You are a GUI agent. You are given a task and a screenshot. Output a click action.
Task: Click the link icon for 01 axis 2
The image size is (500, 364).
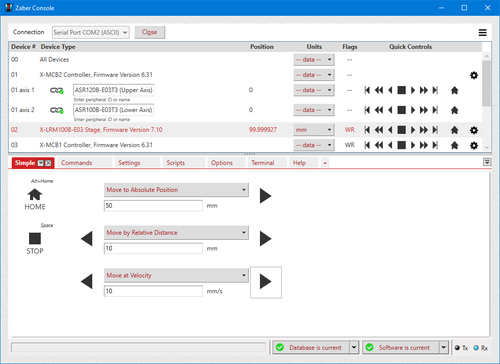(x=57, y=110)
